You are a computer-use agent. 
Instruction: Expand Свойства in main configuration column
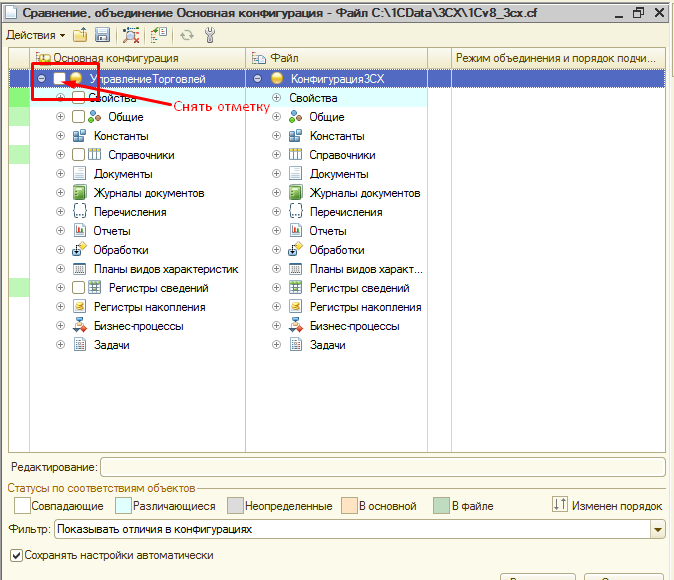(x=61, y=98)
